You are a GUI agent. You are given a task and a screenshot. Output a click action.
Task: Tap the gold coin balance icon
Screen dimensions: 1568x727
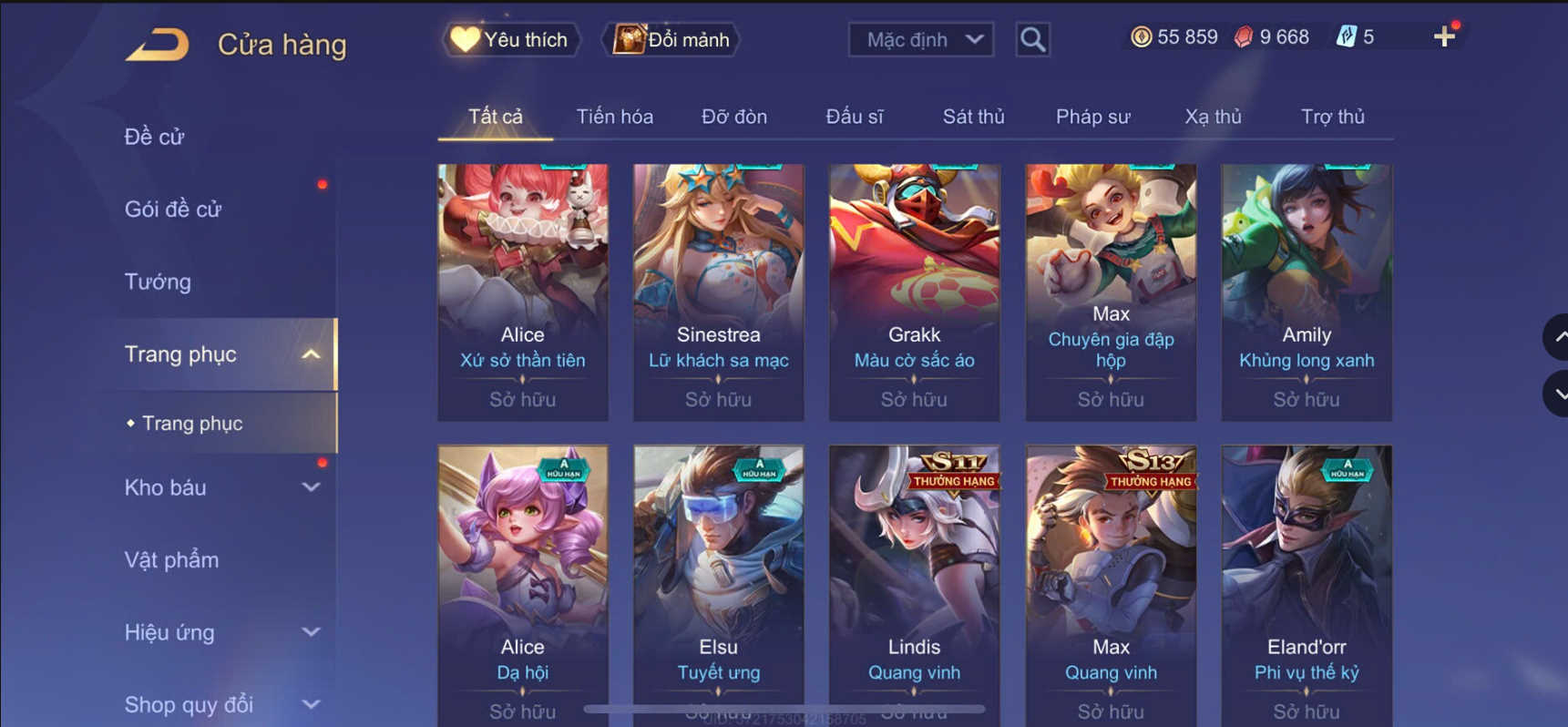tap(1141, 36)
